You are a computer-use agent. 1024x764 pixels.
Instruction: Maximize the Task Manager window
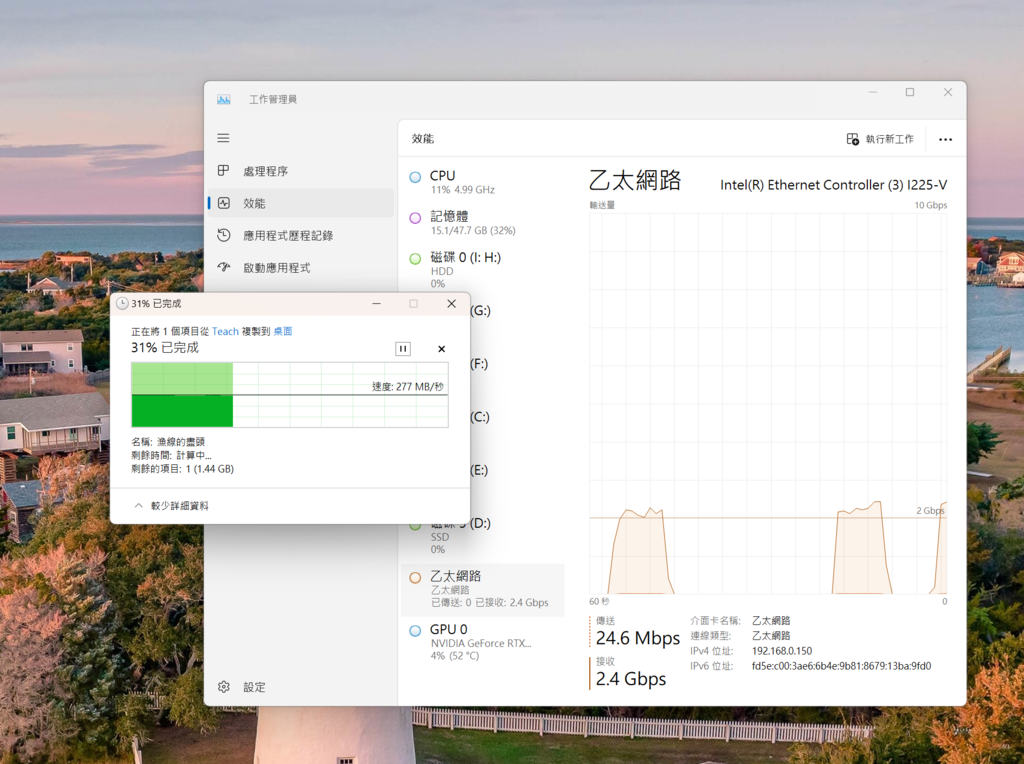pos(910,92)
